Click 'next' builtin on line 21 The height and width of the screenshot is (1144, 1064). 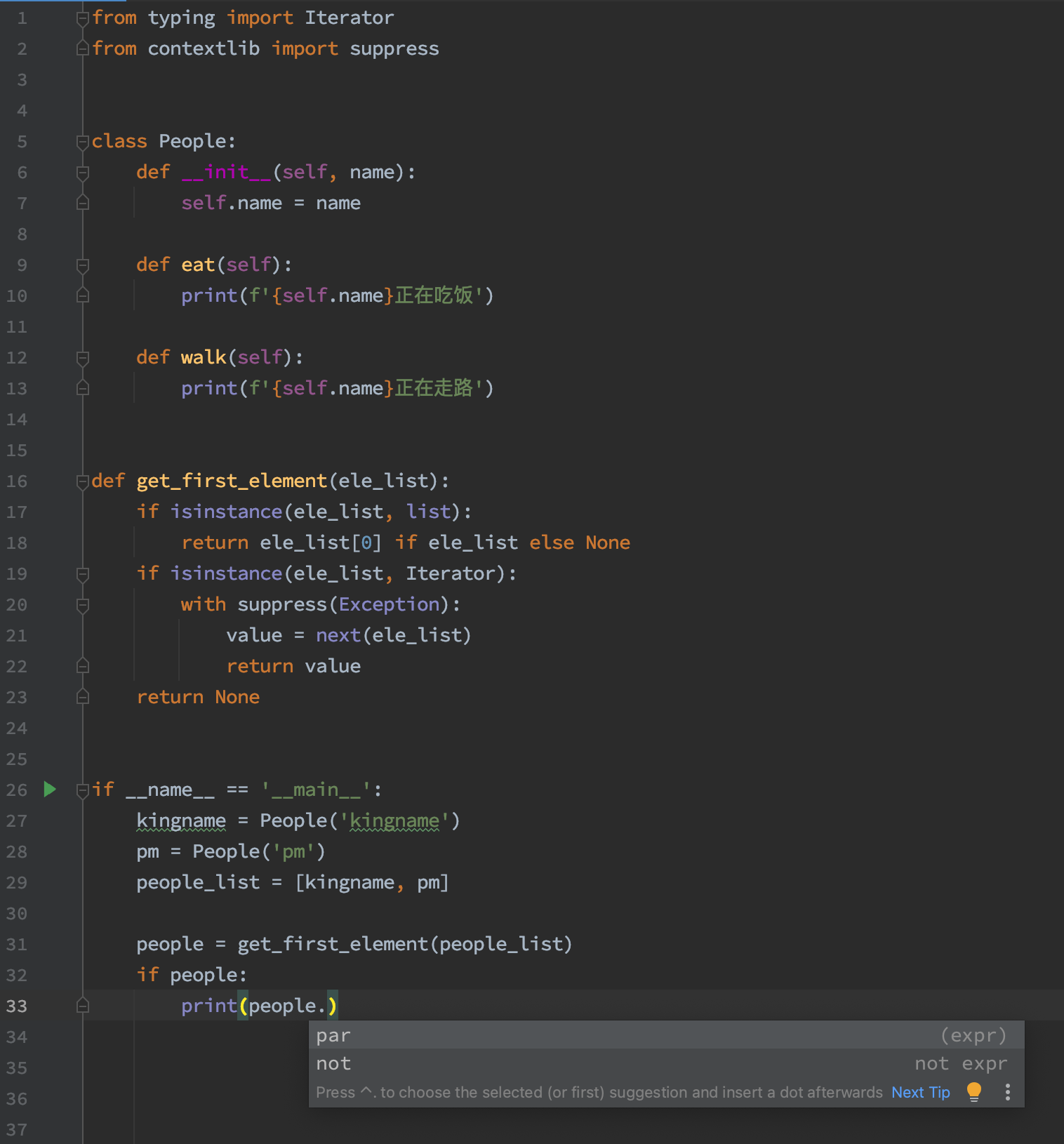(338, 635)
